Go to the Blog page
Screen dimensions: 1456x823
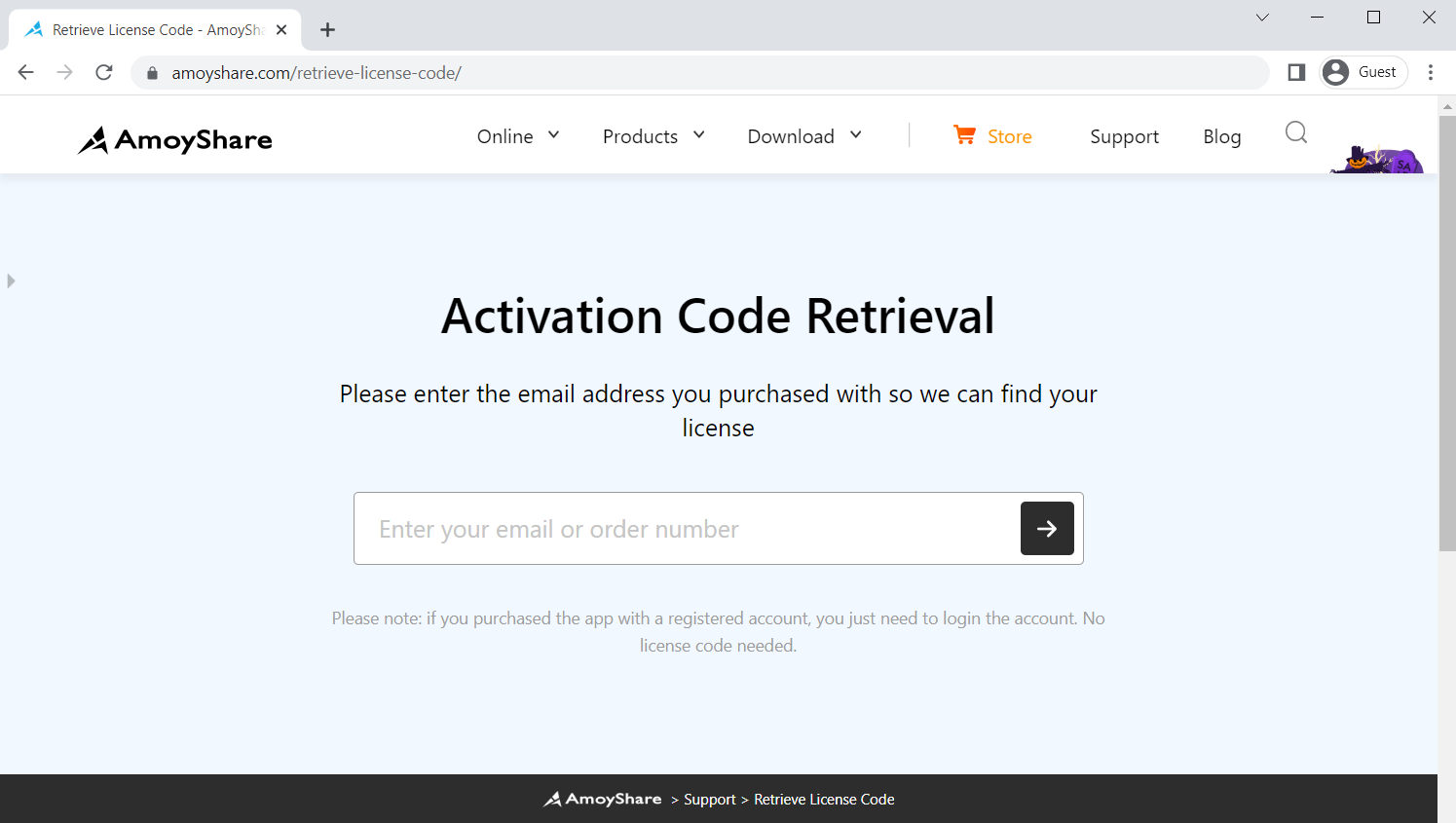pyautogui.click(x=1221, y=137)
